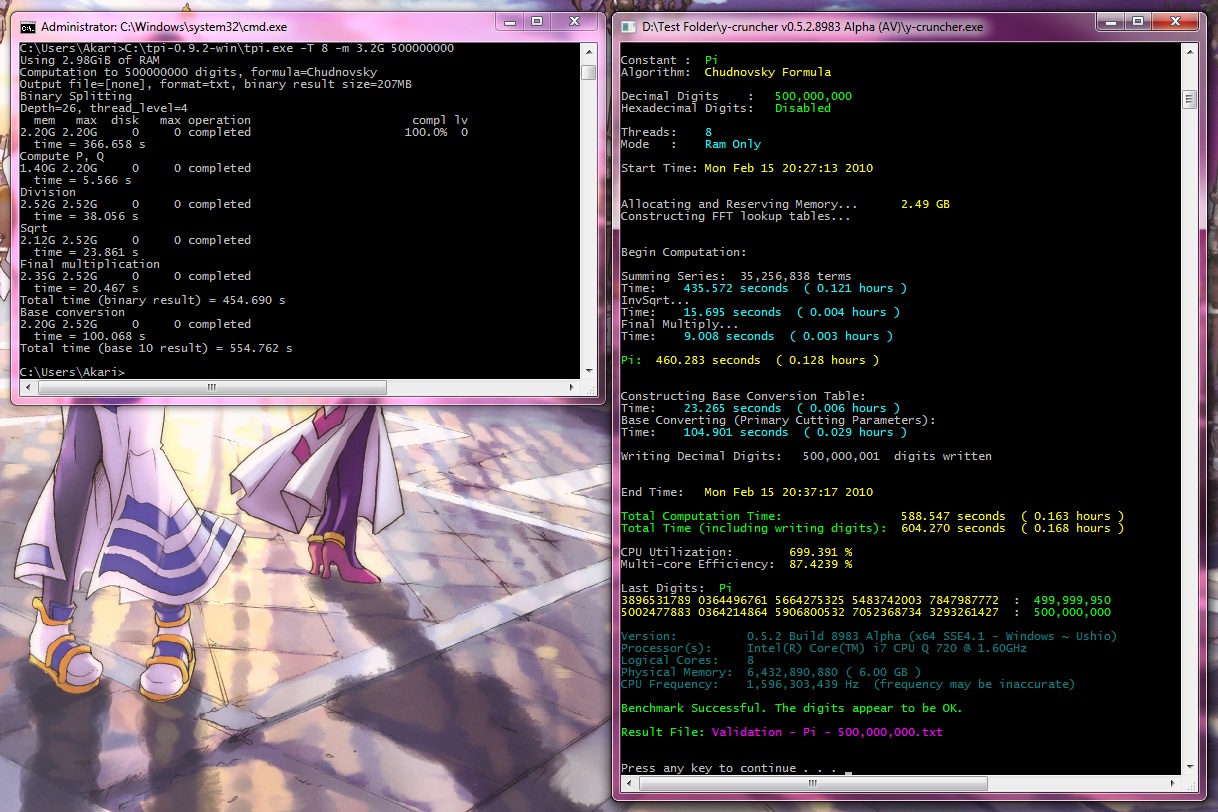The image size is (1218, 812).
Task: Open the y-cruncher title bar system icon
Action: (x=629, y=26)
